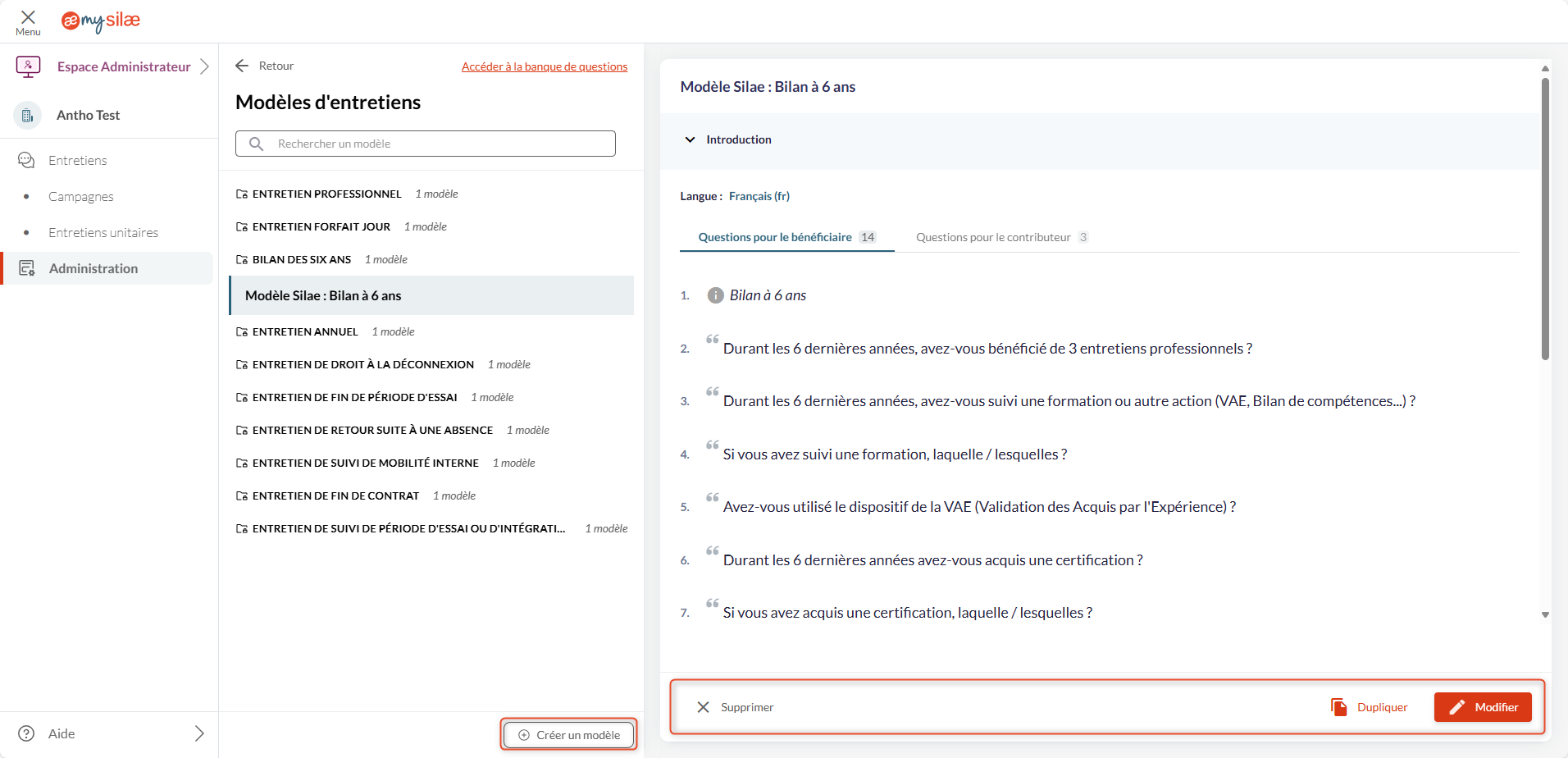Click the back arrow next to Retour
Viewport: 1568px width, 758px height.
click(x=242, y=66)
